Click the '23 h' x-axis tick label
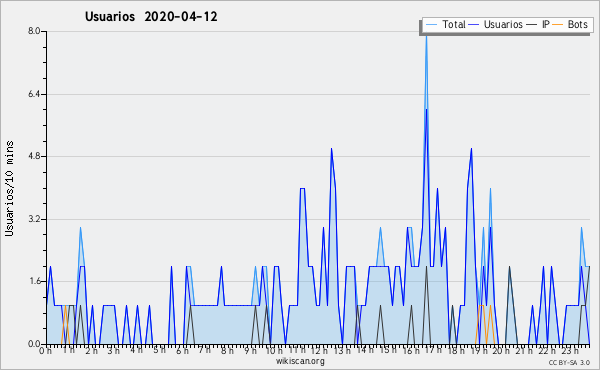600x370 pixels. (570, 351)
